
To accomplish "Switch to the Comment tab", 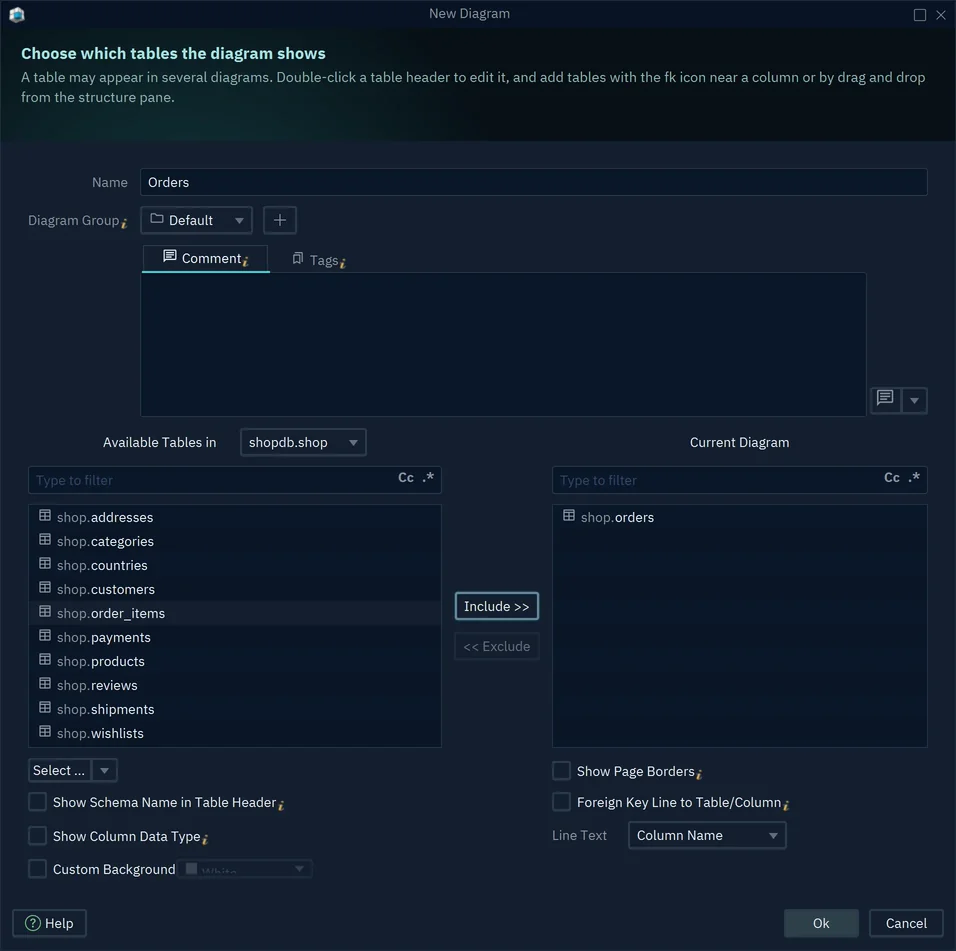I will coord(205,258).
